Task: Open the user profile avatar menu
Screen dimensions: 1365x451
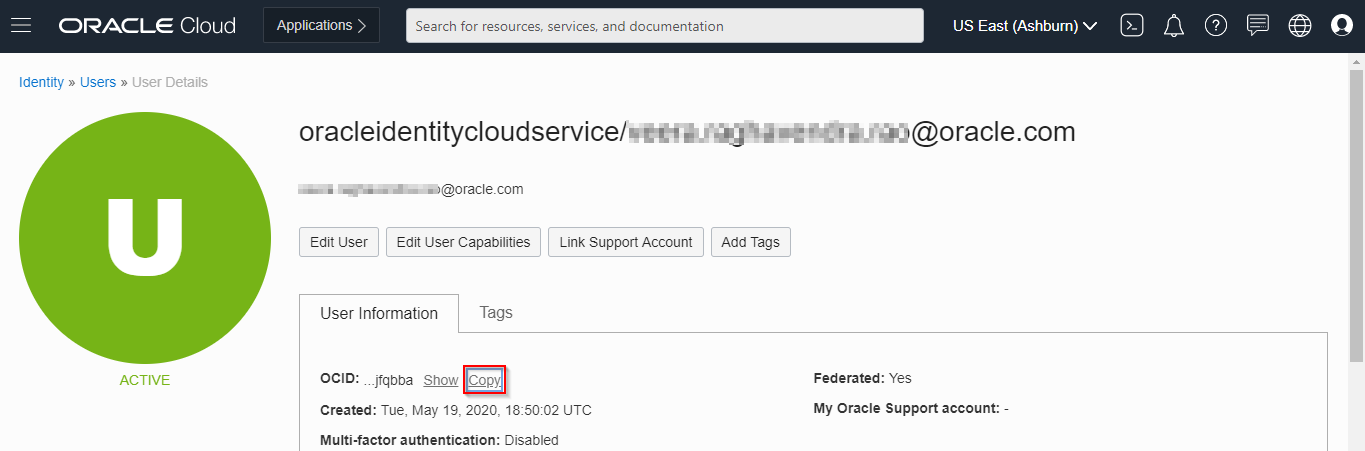Action: pyautogui.click(x=1342, y=26)
